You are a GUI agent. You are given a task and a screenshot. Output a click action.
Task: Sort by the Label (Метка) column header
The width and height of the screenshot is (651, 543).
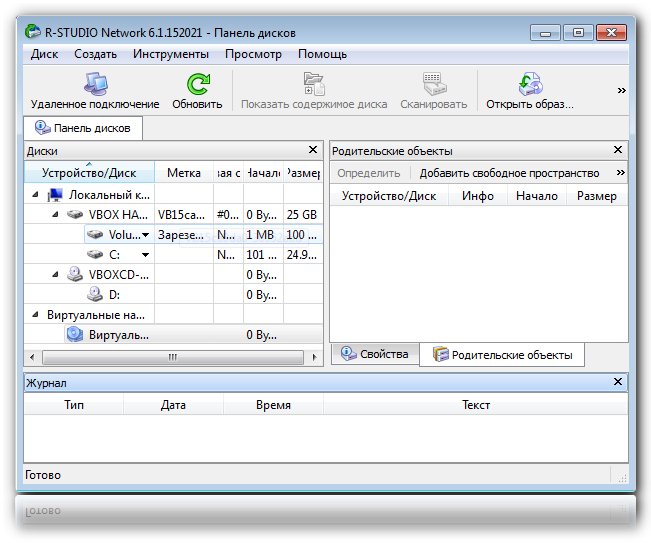point(184,173)
